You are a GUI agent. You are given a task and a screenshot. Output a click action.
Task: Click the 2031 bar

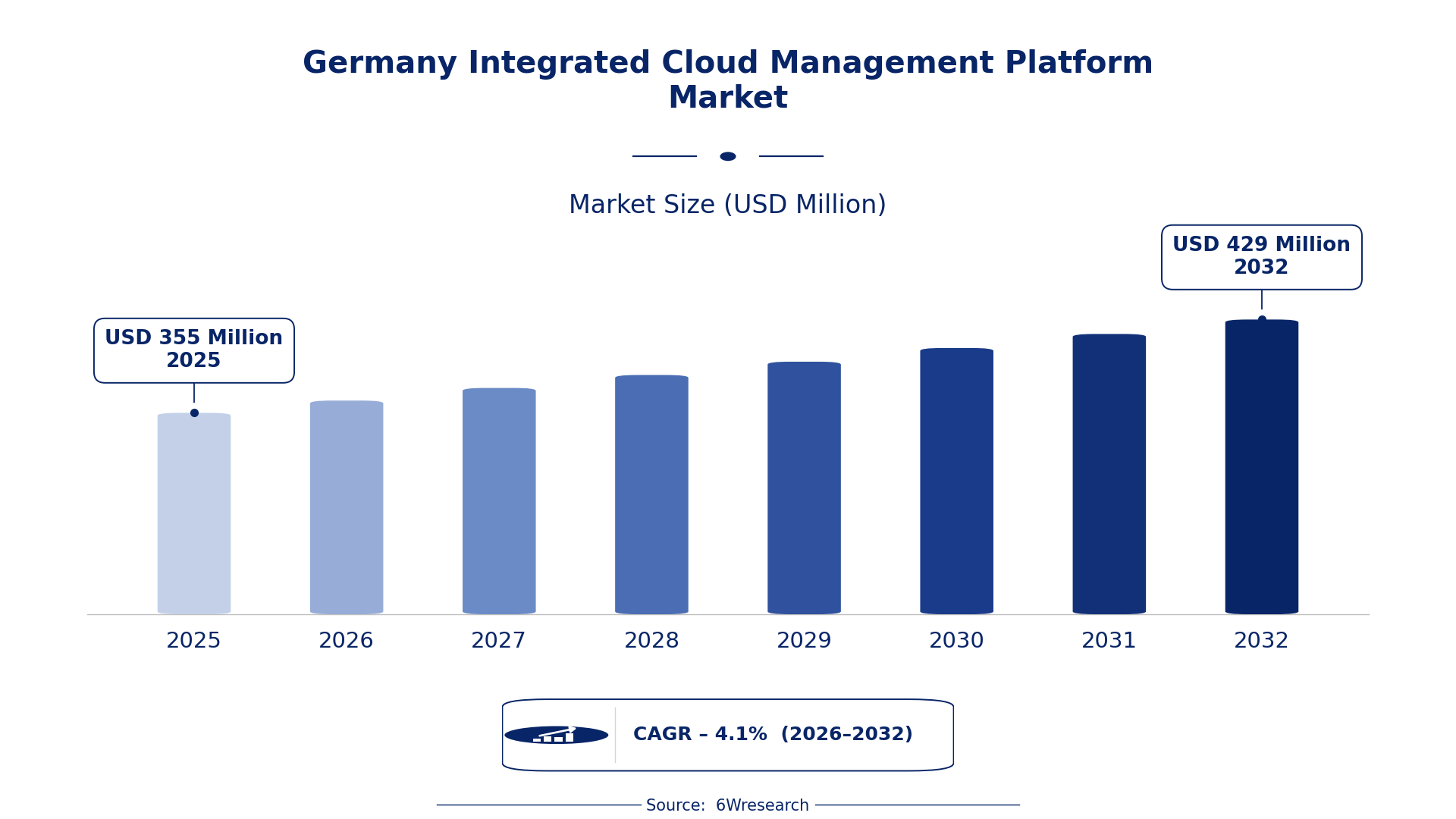coord(1109,474)
